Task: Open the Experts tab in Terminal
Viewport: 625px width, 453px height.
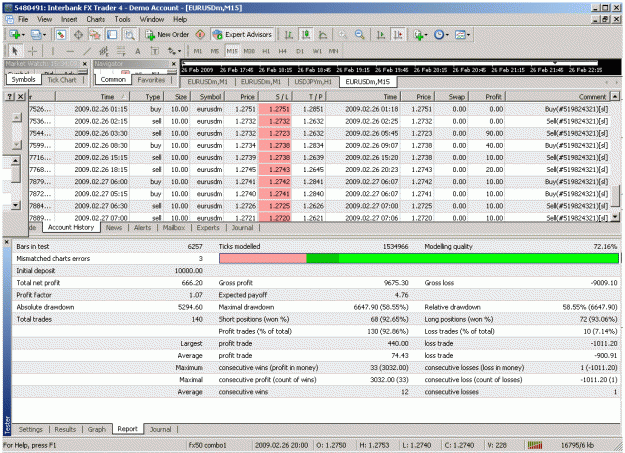Action: pos(208,228)
